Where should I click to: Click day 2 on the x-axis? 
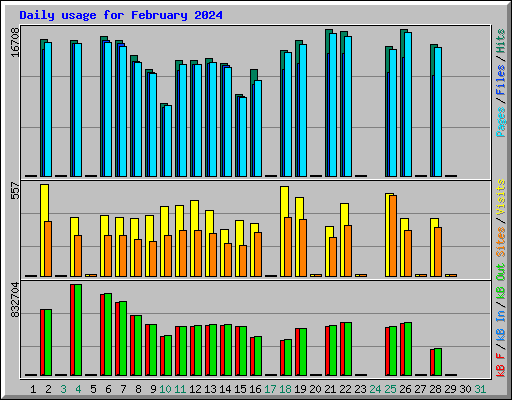click(48, 389)
